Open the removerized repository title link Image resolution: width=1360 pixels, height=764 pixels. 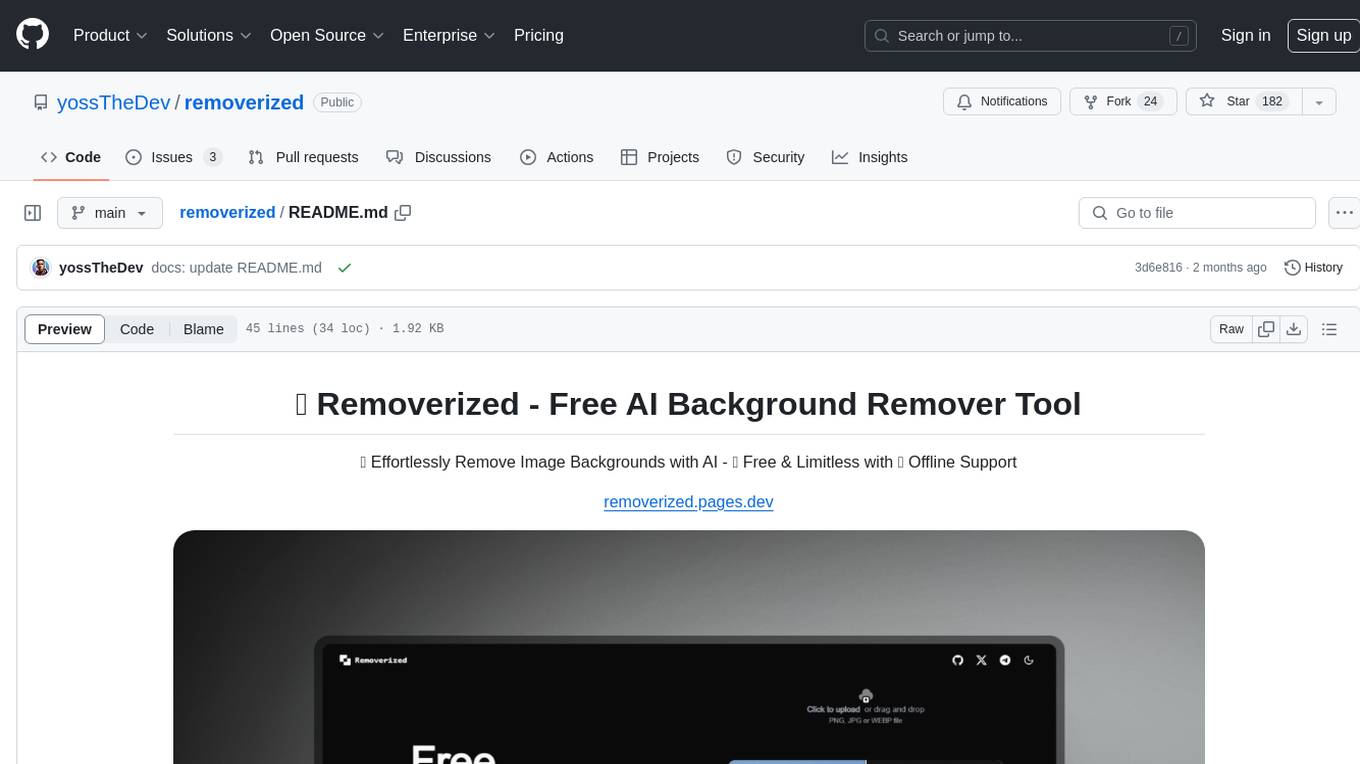(x=244, y=102)
